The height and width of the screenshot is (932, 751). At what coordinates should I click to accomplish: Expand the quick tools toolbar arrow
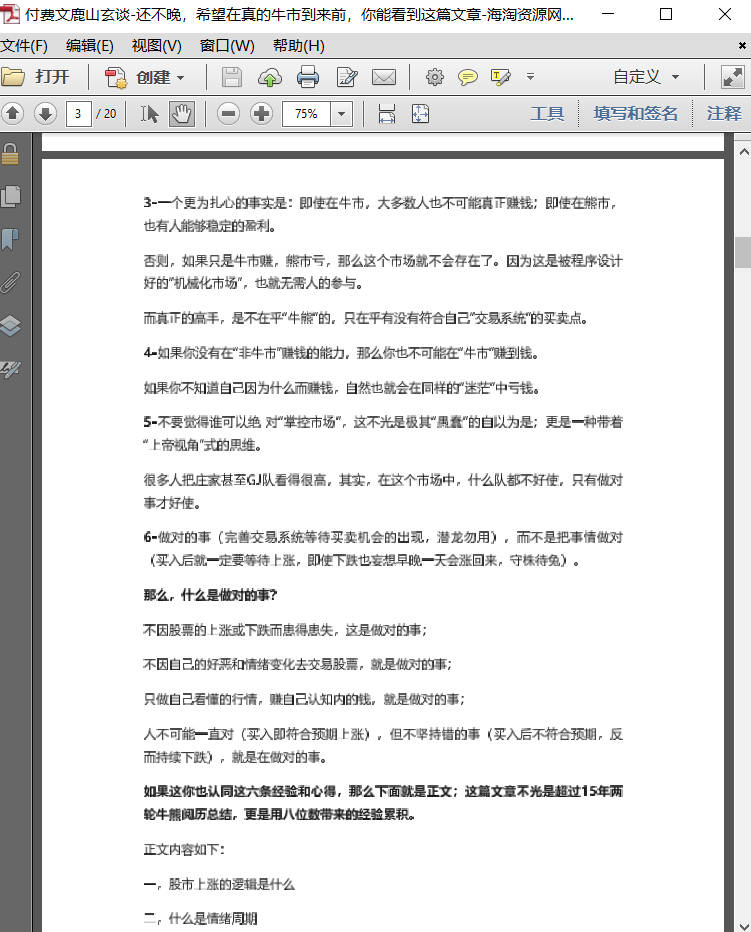pyautogui.click(x=530, y=77)
